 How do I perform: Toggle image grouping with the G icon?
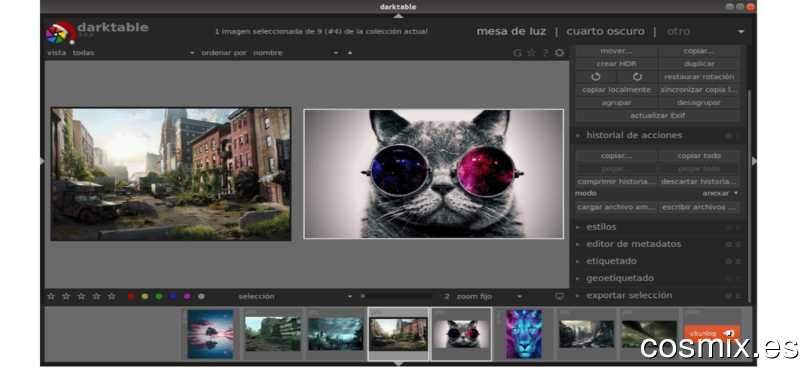click(517, 53)
